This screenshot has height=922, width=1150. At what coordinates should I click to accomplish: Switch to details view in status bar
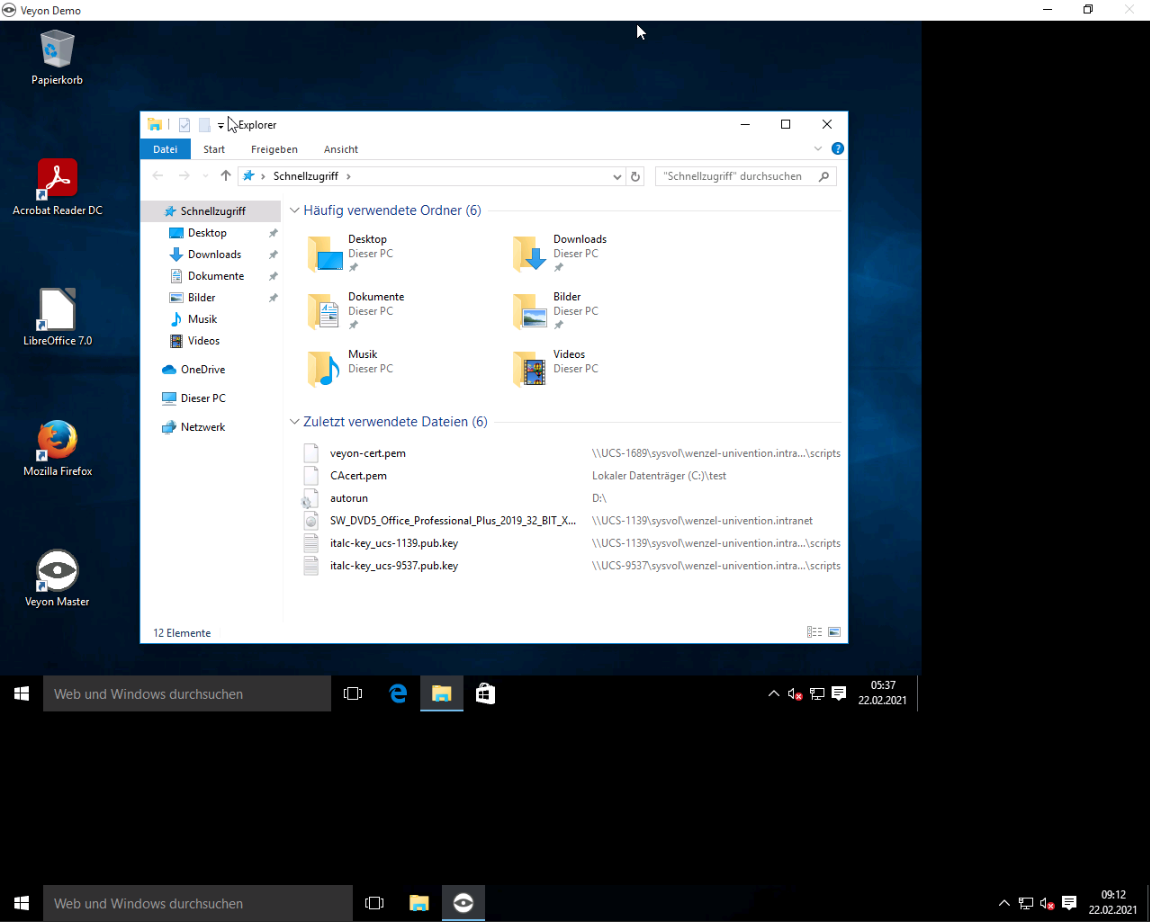point(814,633)
